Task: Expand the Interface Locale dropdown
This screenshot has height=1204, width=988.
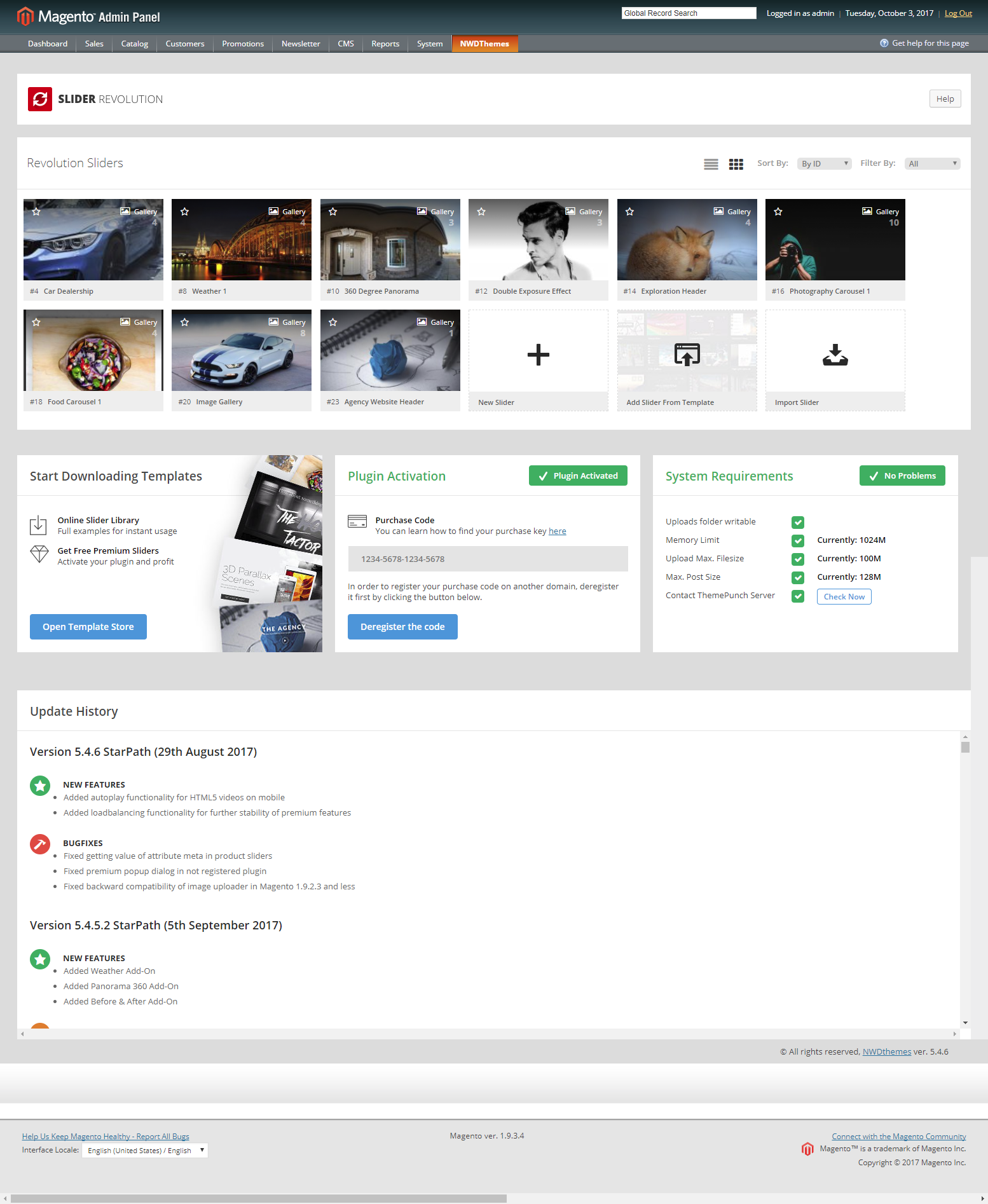Action: pyautogui.click(x=145, y=1151)
